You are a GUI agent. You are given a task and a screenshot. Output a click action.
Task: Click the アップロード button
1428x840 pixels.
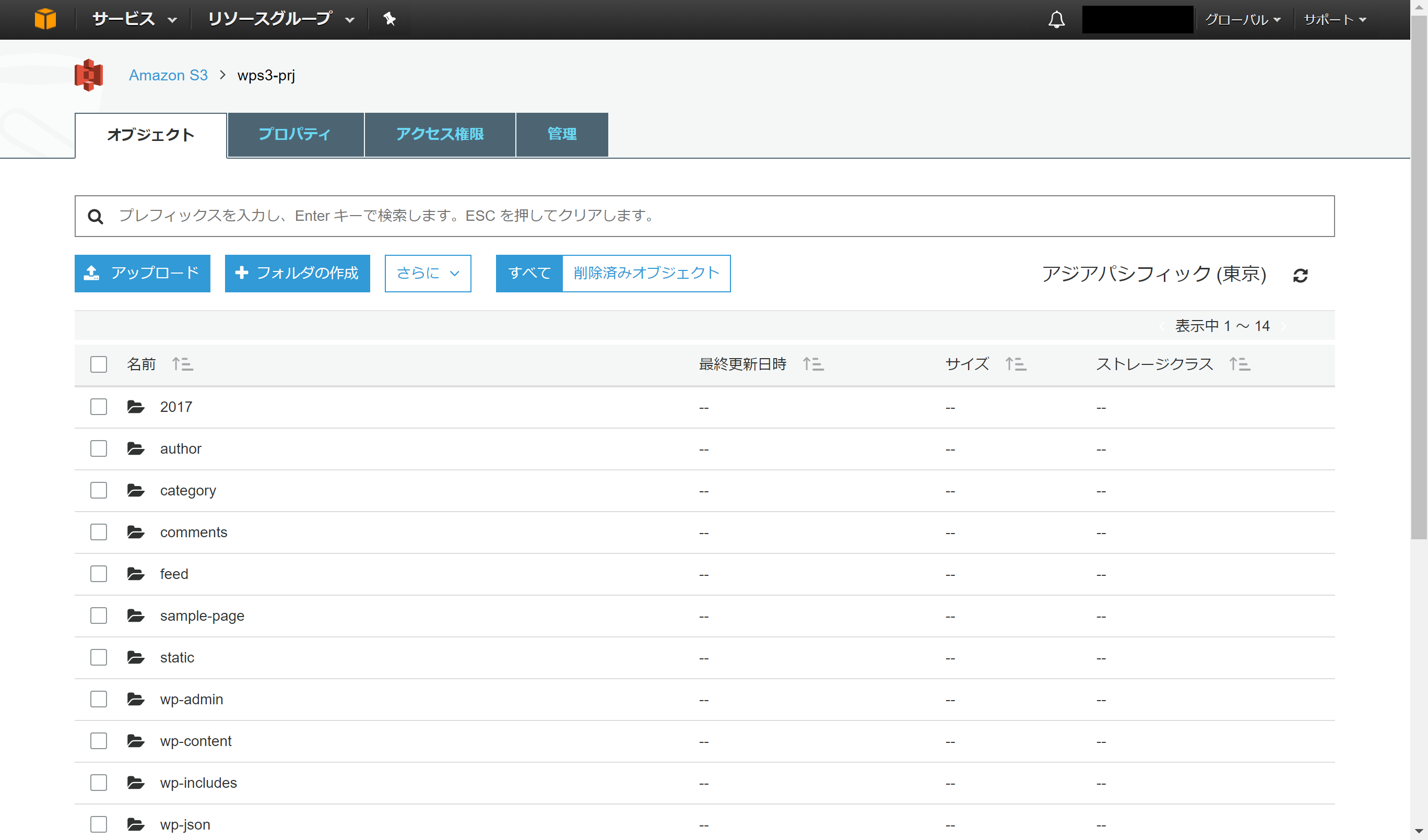(142, 274)
